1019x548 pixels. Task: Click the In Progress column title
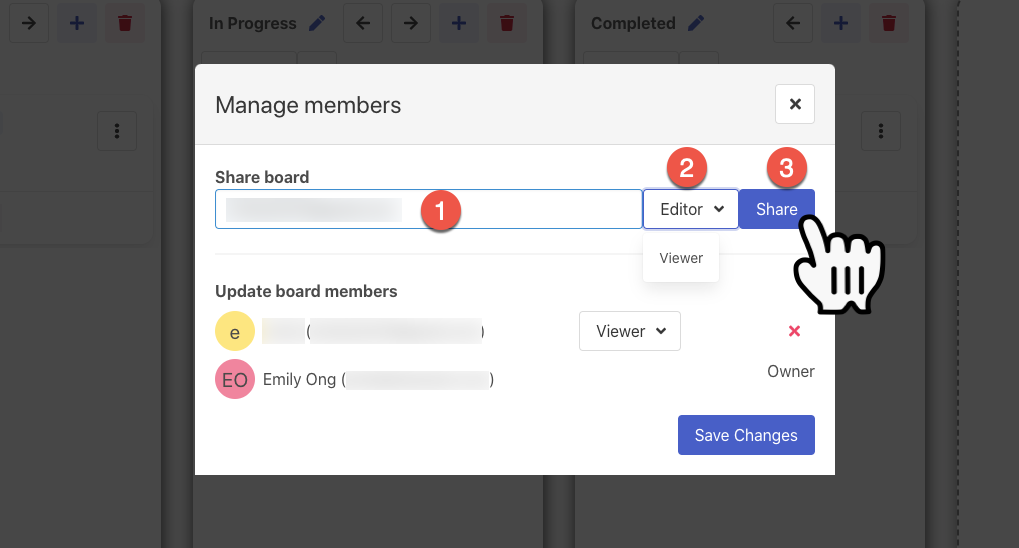coord(252,23)
